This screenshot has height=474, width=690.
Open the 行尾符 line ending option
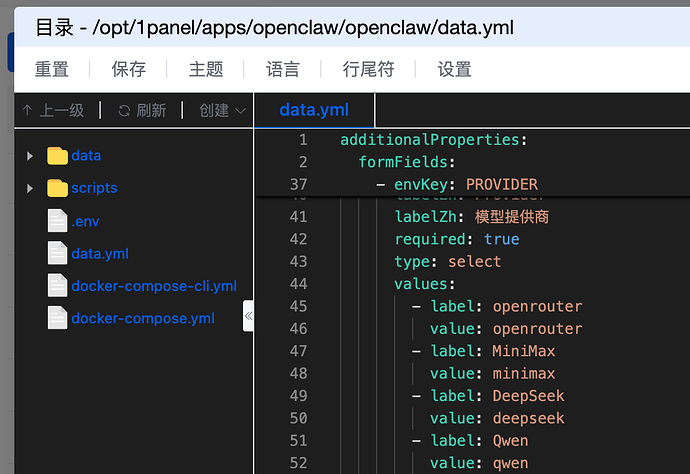coord(368,69)
